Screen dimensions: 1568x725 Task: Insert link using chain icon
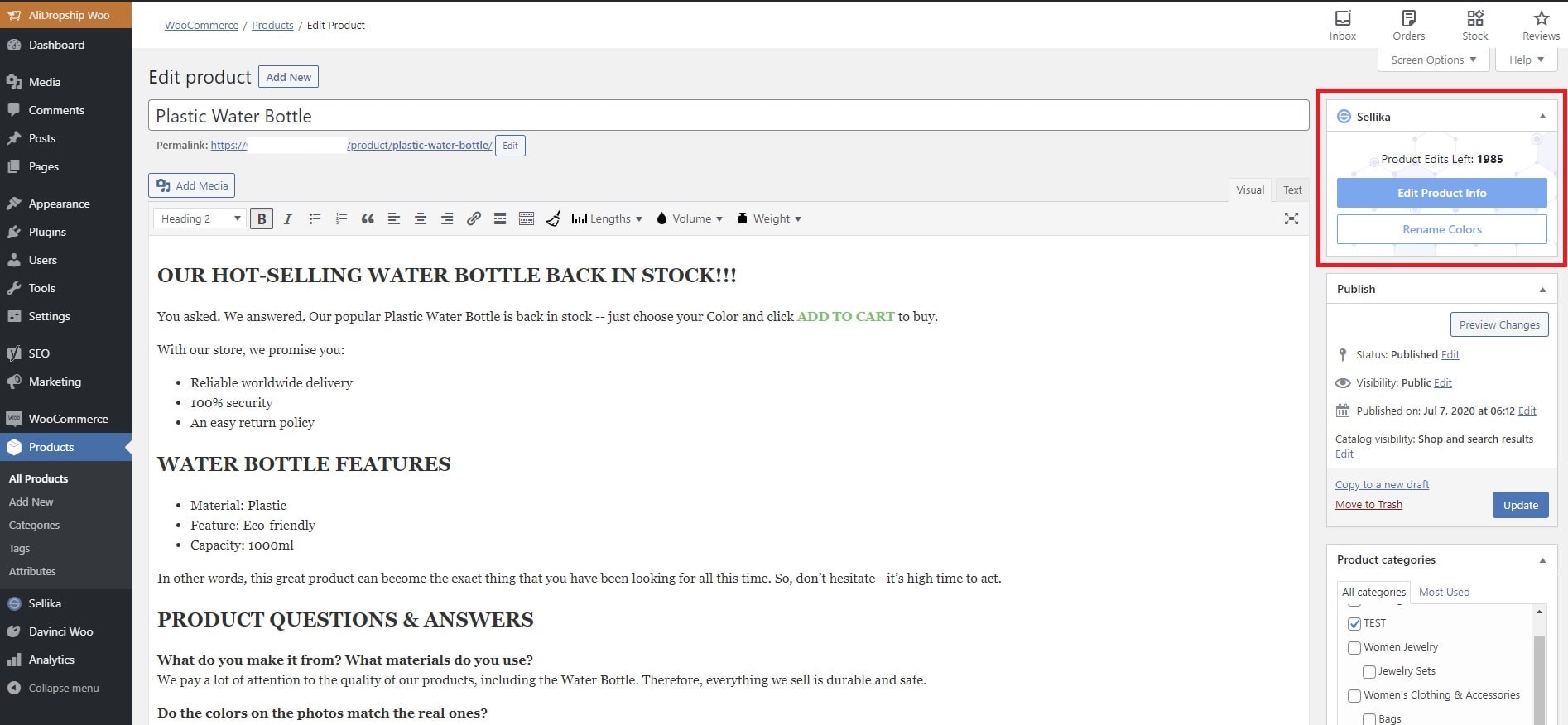click(x=474, y=219)
